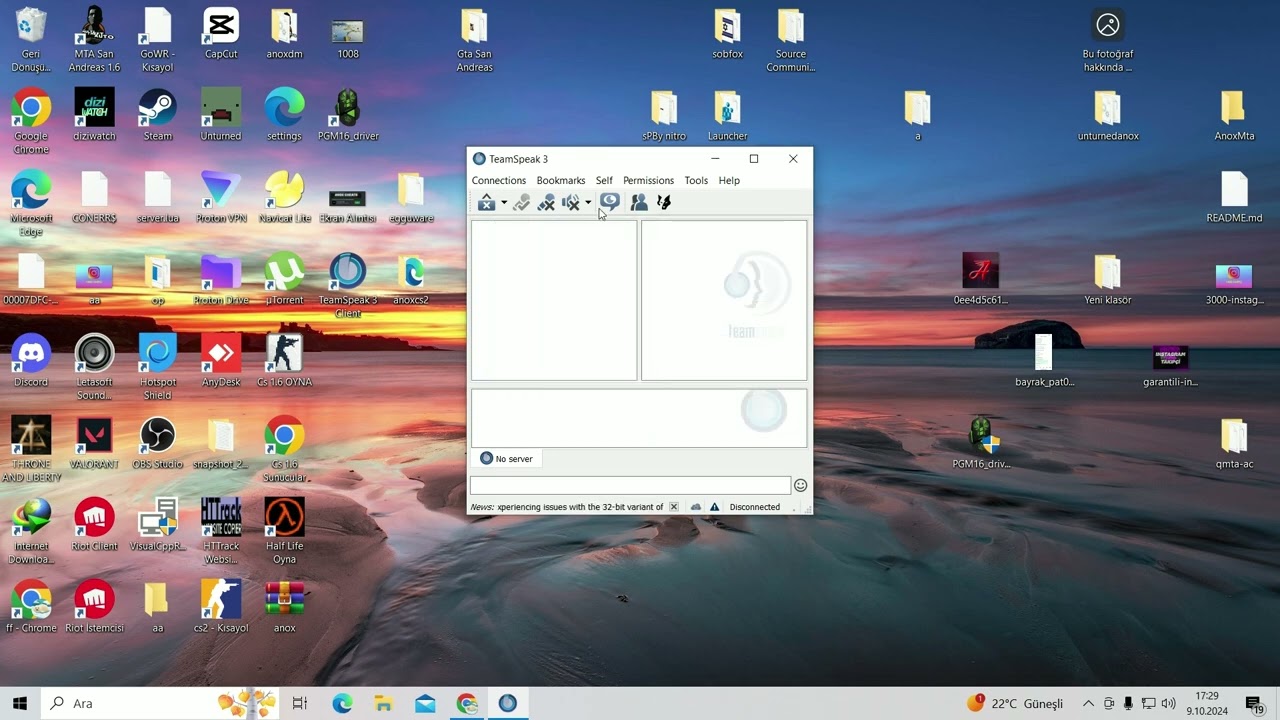The width and height of the screenshot is (1280, 720).
Task: Click the grayed activate microphone toolbar icon
Action: click(521, 203)
